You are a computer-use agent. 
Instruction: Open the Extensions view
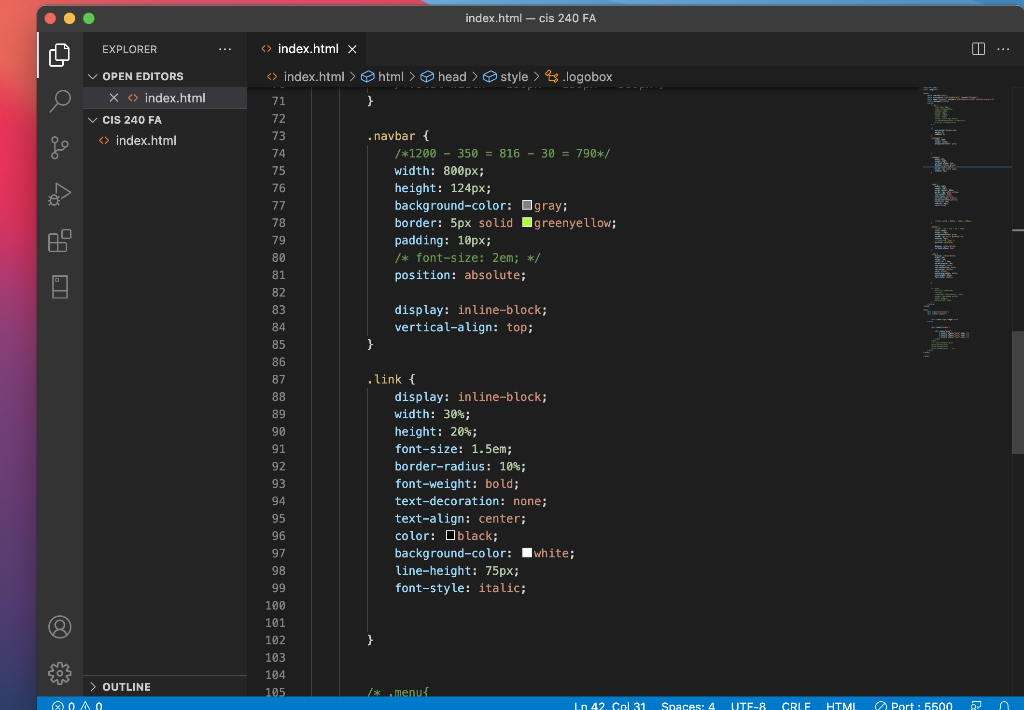(x=59, y=240)
